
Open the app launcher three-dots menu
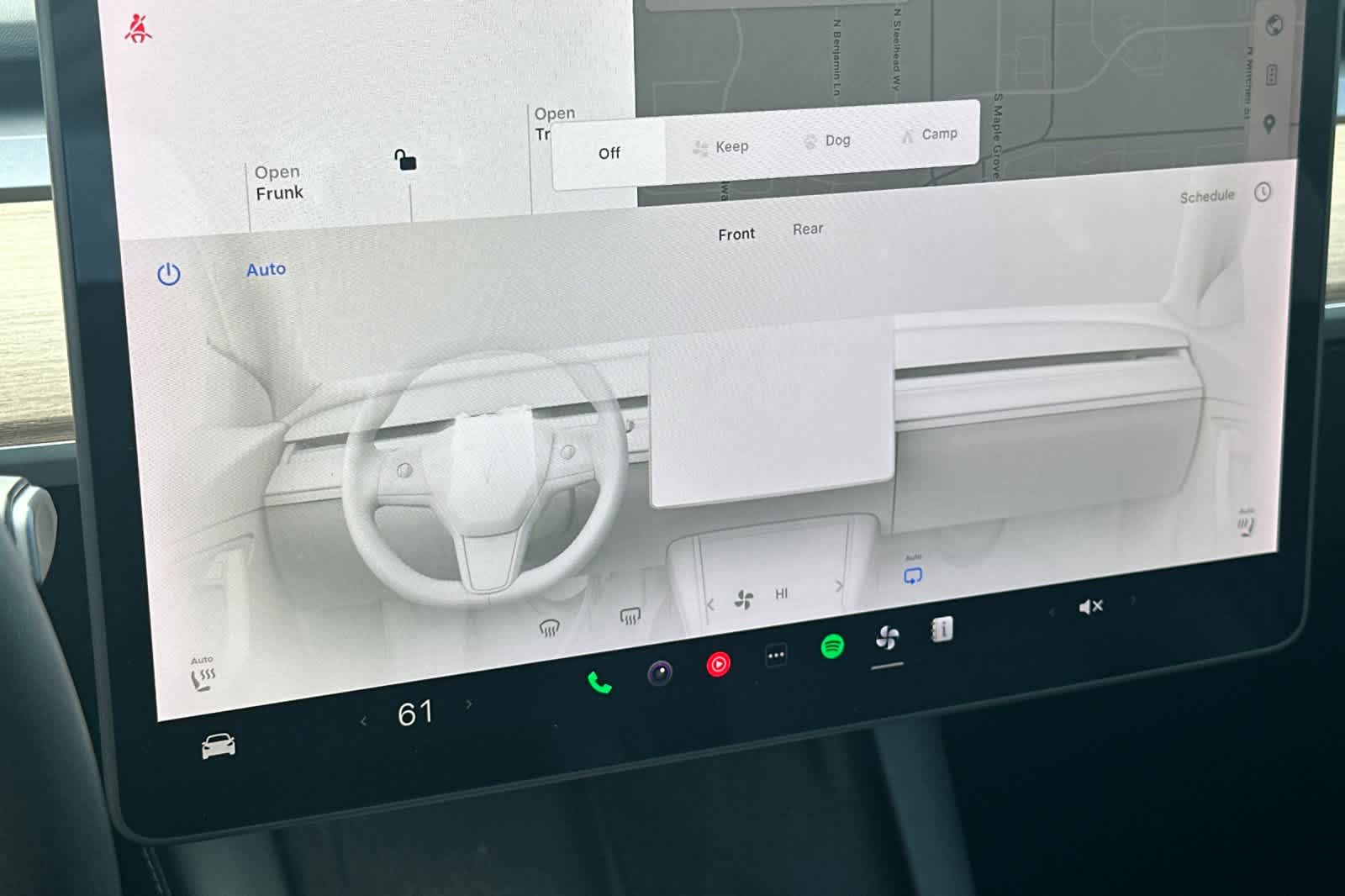pyautogui.click(x=776, y=656)
